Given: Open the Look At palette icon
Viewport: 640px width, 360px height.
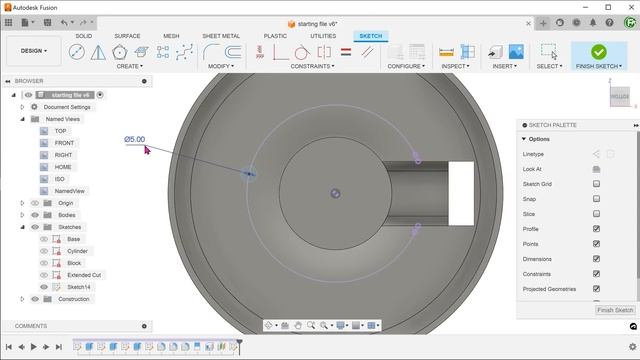Looking at the screenshot, I should (x=596, y=169).
